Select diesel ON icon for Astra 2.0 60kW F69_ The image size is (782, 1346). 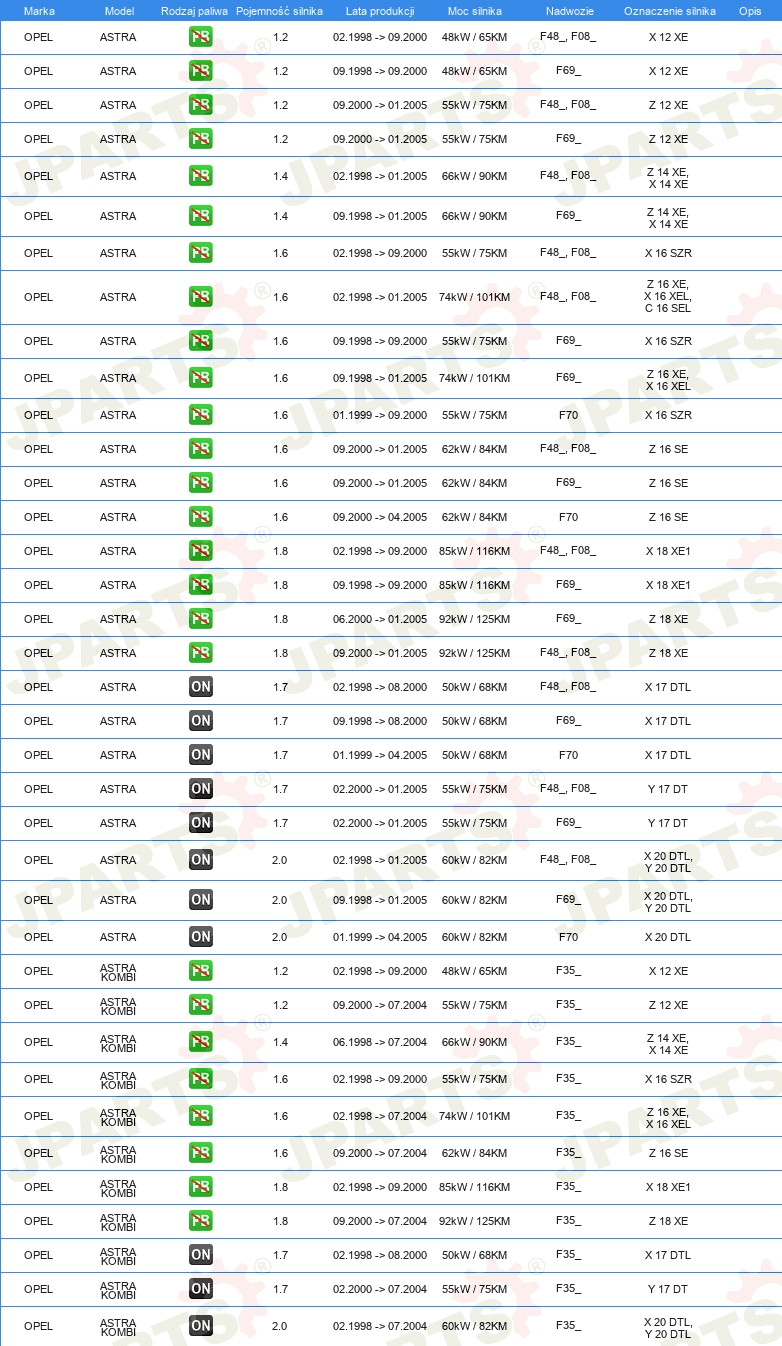(200, 900)
